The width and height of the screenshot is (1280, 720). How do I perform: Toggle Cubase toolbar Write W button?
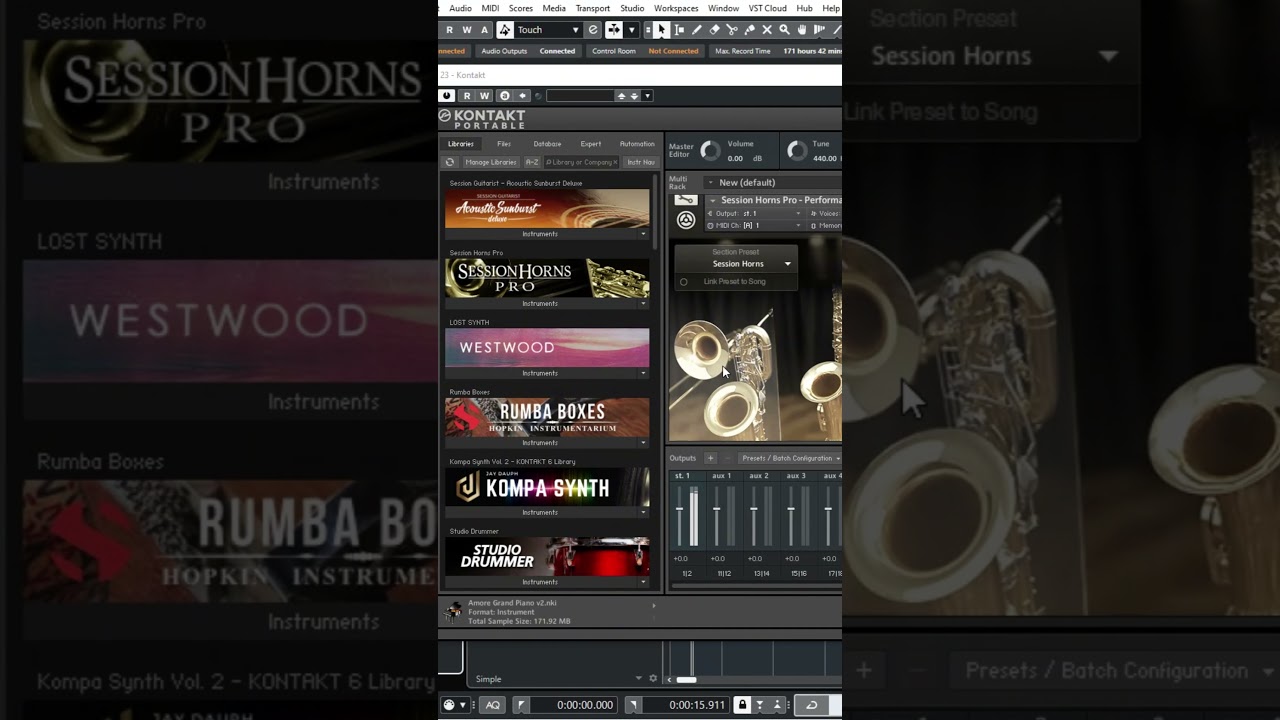467,30
